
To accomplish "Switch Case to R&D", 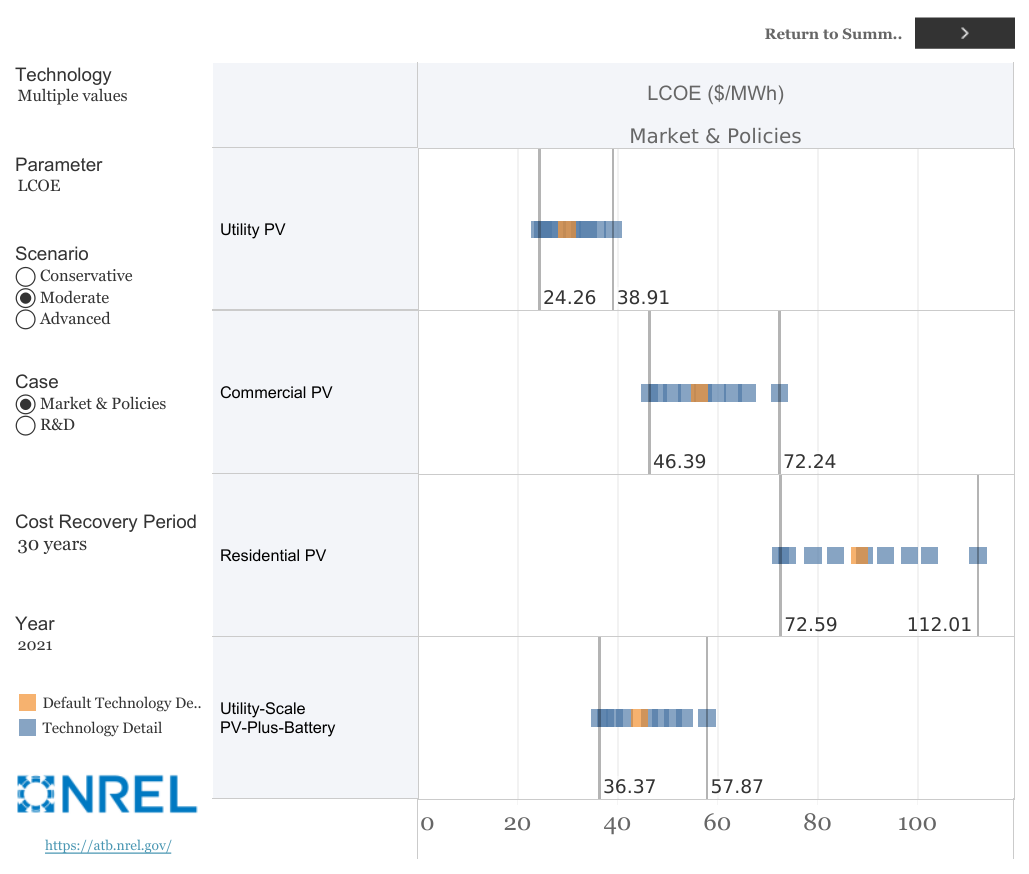I will [x=25, y=425].
